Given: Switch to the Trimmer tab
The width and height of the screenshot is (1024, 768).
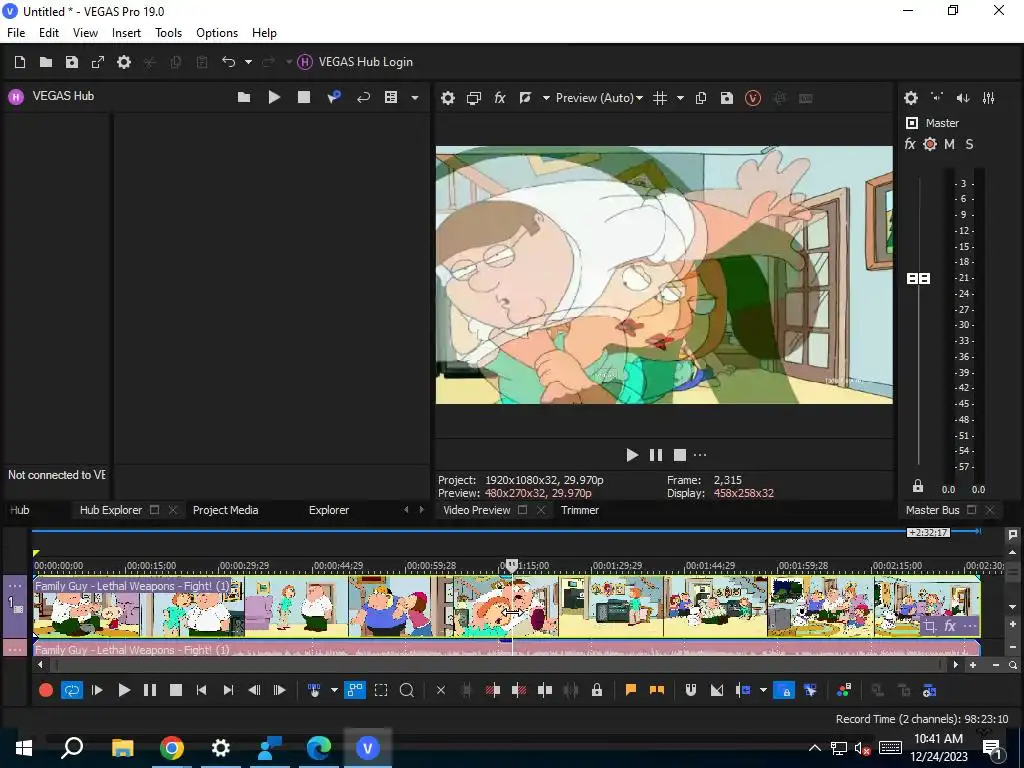Looking at the screenshot, I should pyautogui.click(x=580, y=510).
